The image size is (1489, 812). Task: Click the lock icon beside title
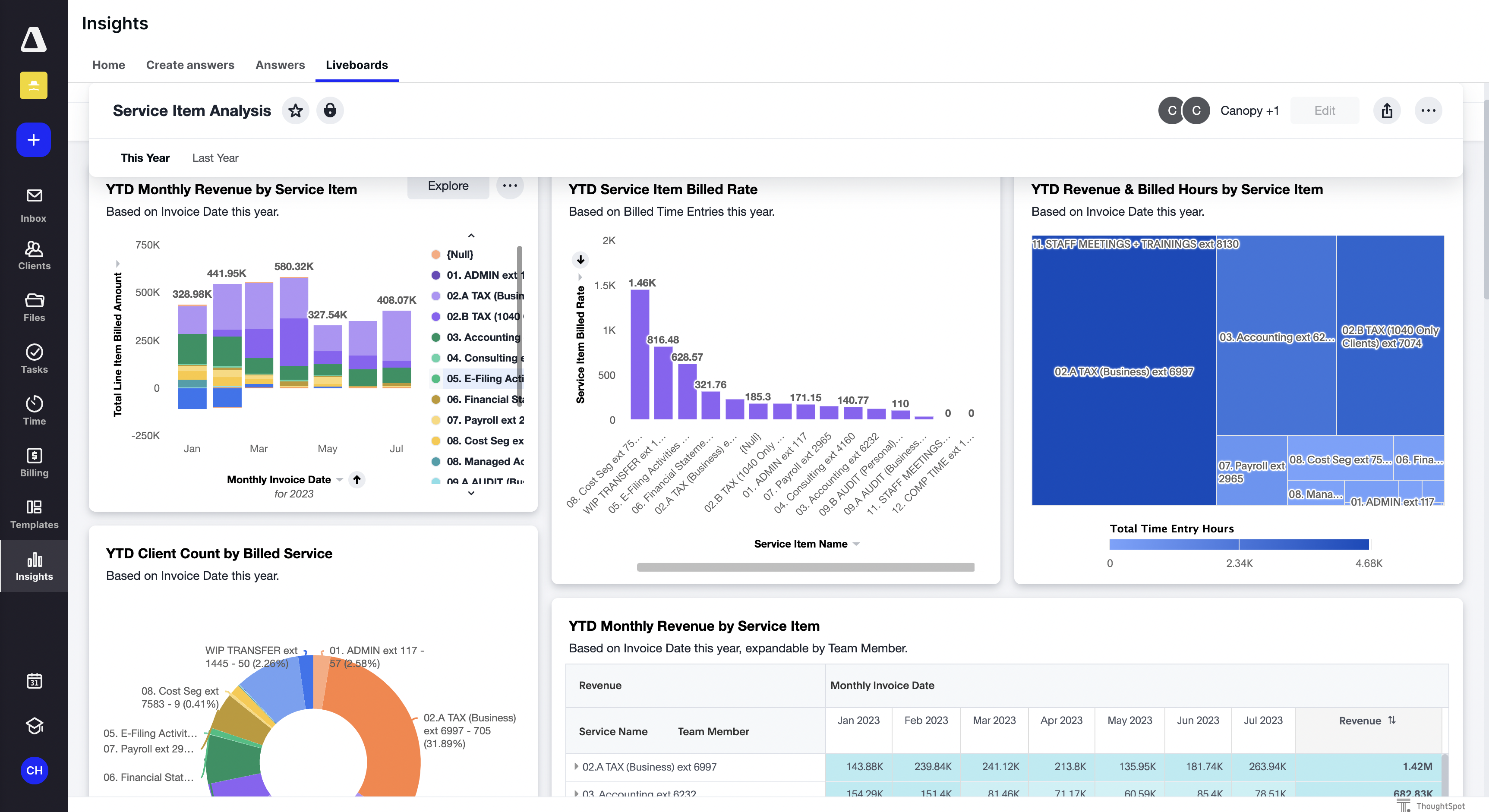pyautogui.click(x=329, y=110)
